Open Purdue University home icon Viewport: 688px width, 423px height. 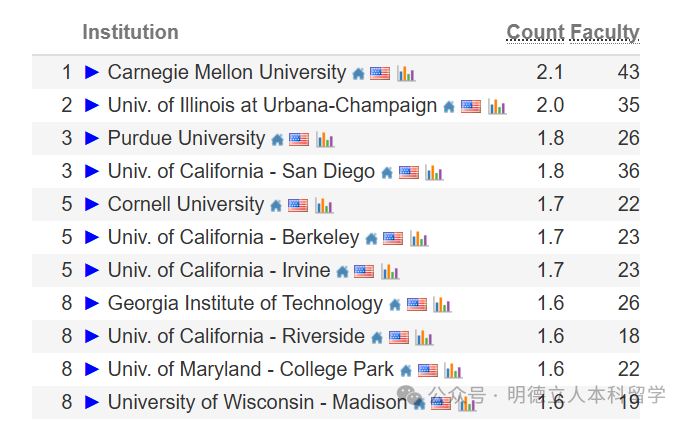(x=277, y=140)
